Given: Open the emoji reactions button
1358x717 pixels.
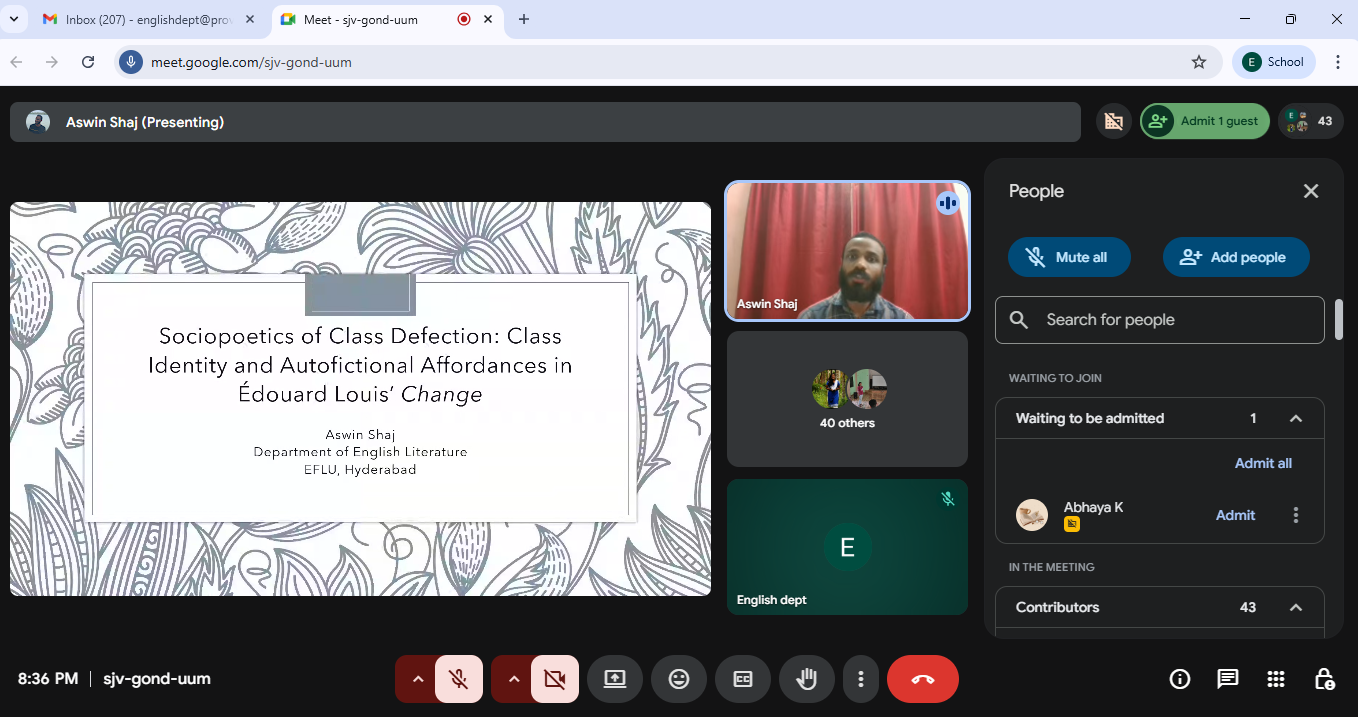Looking at the screenshot, I should pyautogui.click(x=679, y=679).
